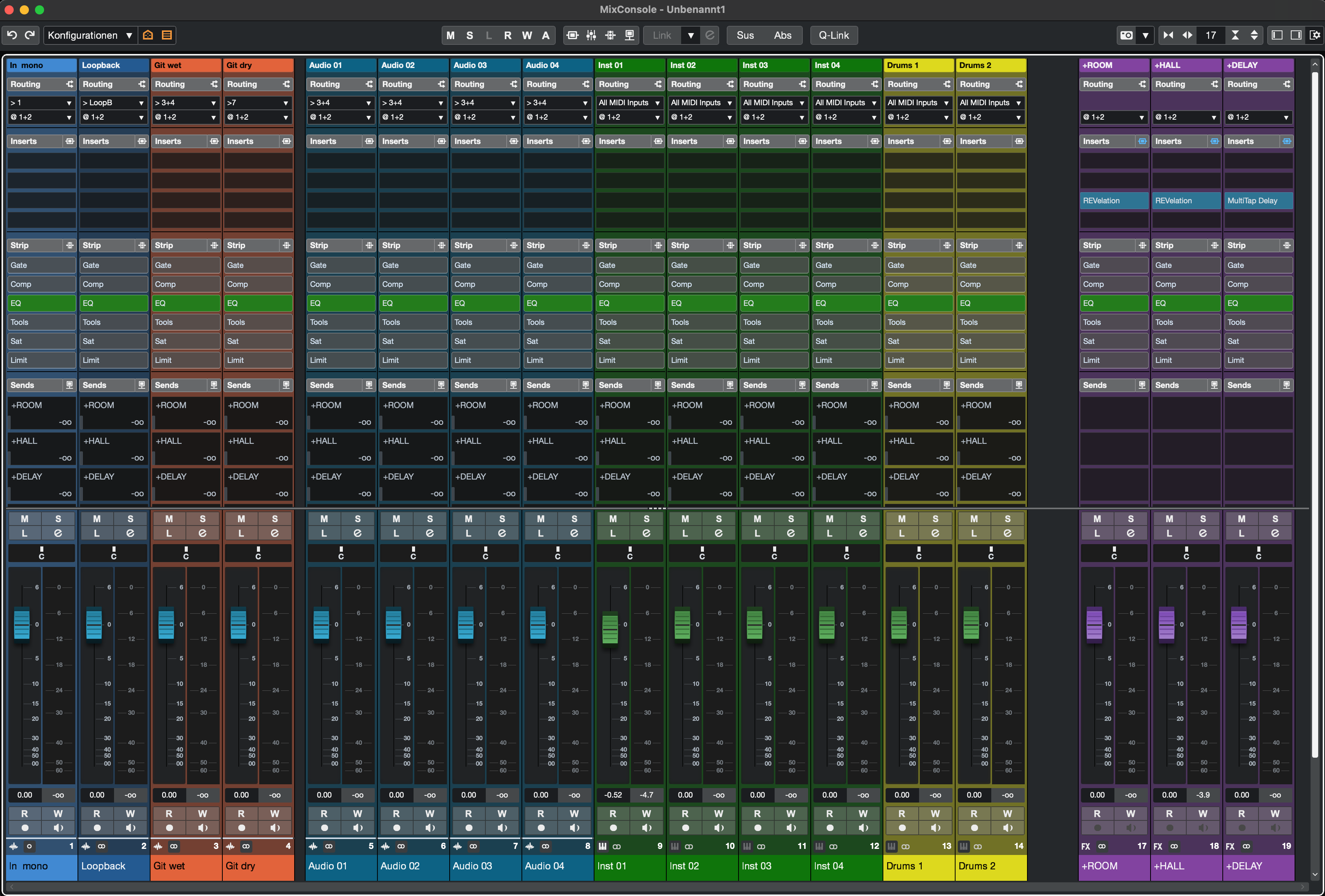The height and width of the screenshot is (896, 1325).
Task: Click the redo arrow icon in toolbar
Action: 30,35
